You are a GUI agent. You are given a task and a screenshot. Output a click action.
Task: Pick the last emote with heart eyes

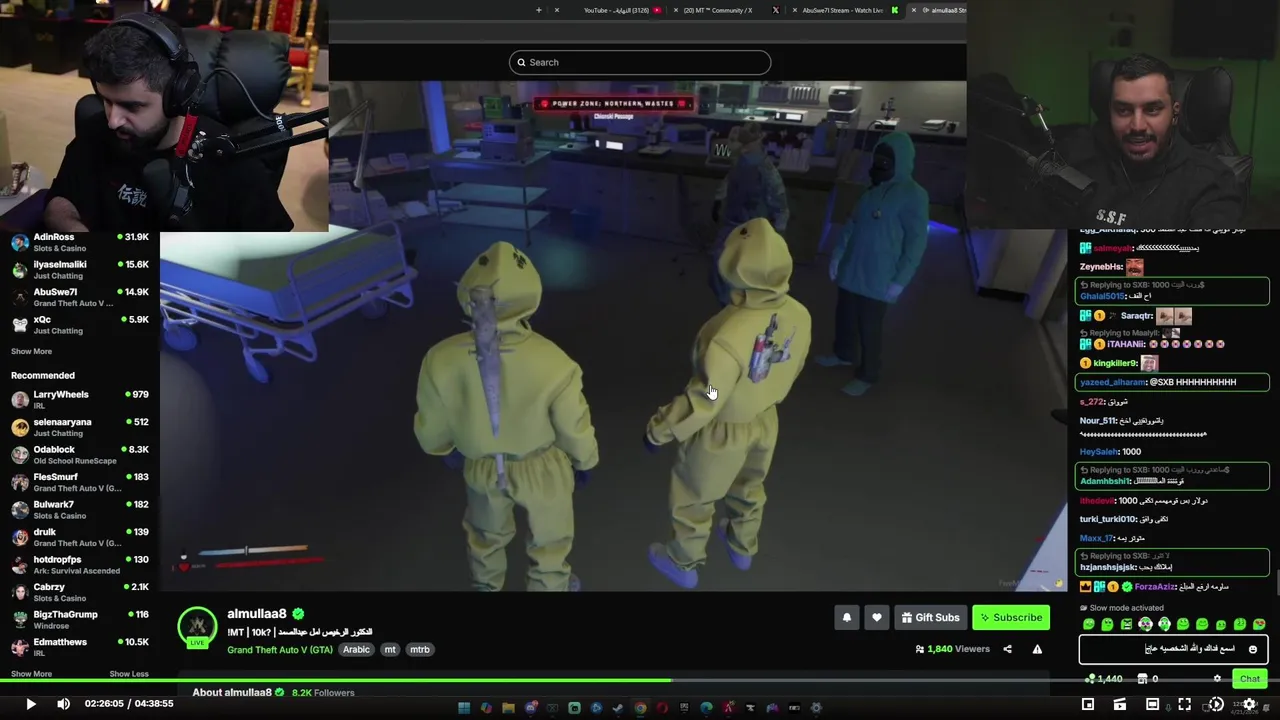pyautogui.click(x=1259, y=624)
